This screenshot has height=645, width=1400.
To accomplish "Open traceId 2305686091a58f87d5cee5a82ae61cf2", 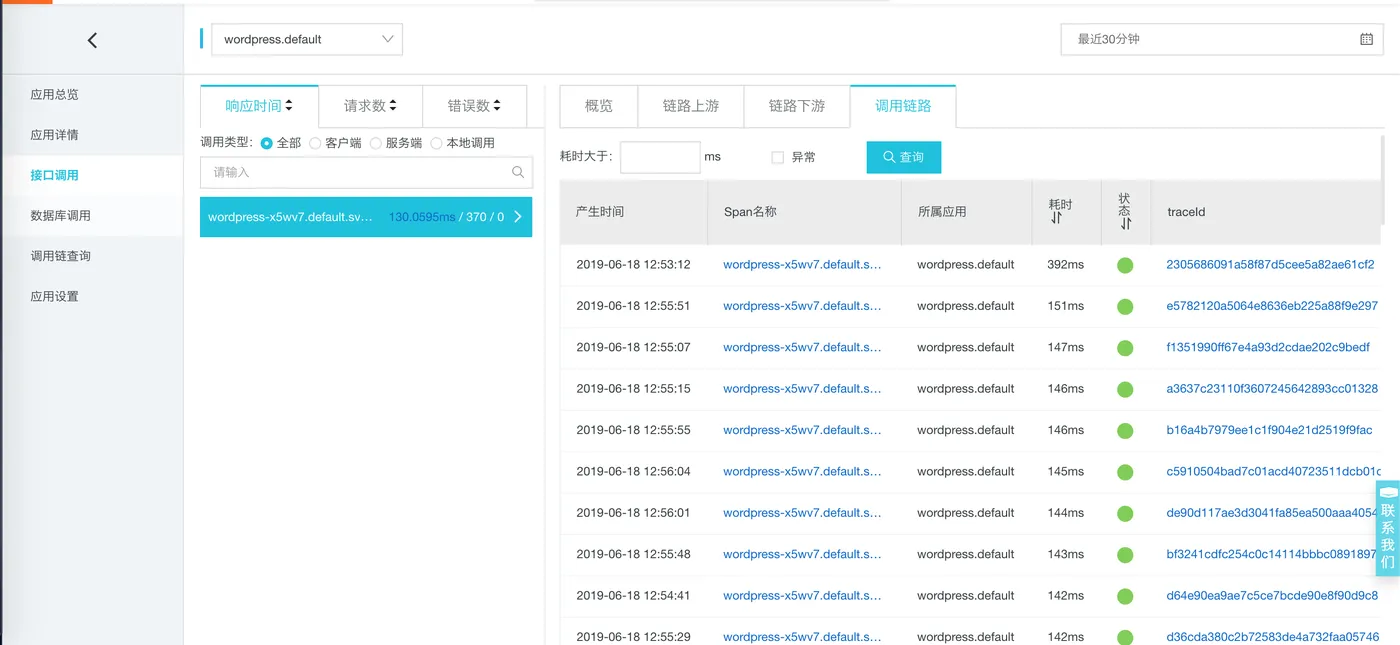I will click(x=1270, y=265).
